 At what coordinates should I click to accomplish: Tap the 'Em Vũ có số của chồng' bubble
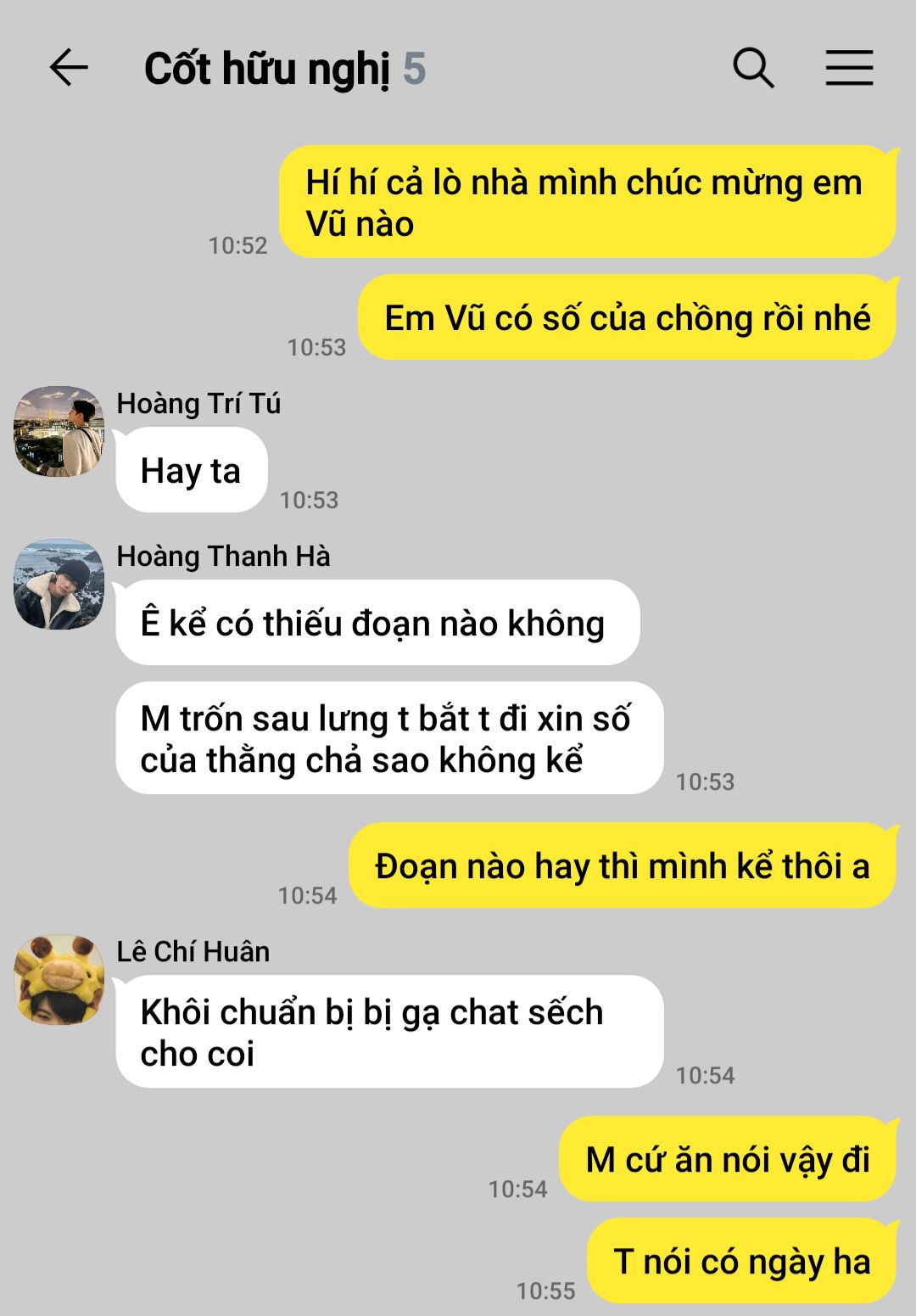pyautogui.click(x=627, y=317)
